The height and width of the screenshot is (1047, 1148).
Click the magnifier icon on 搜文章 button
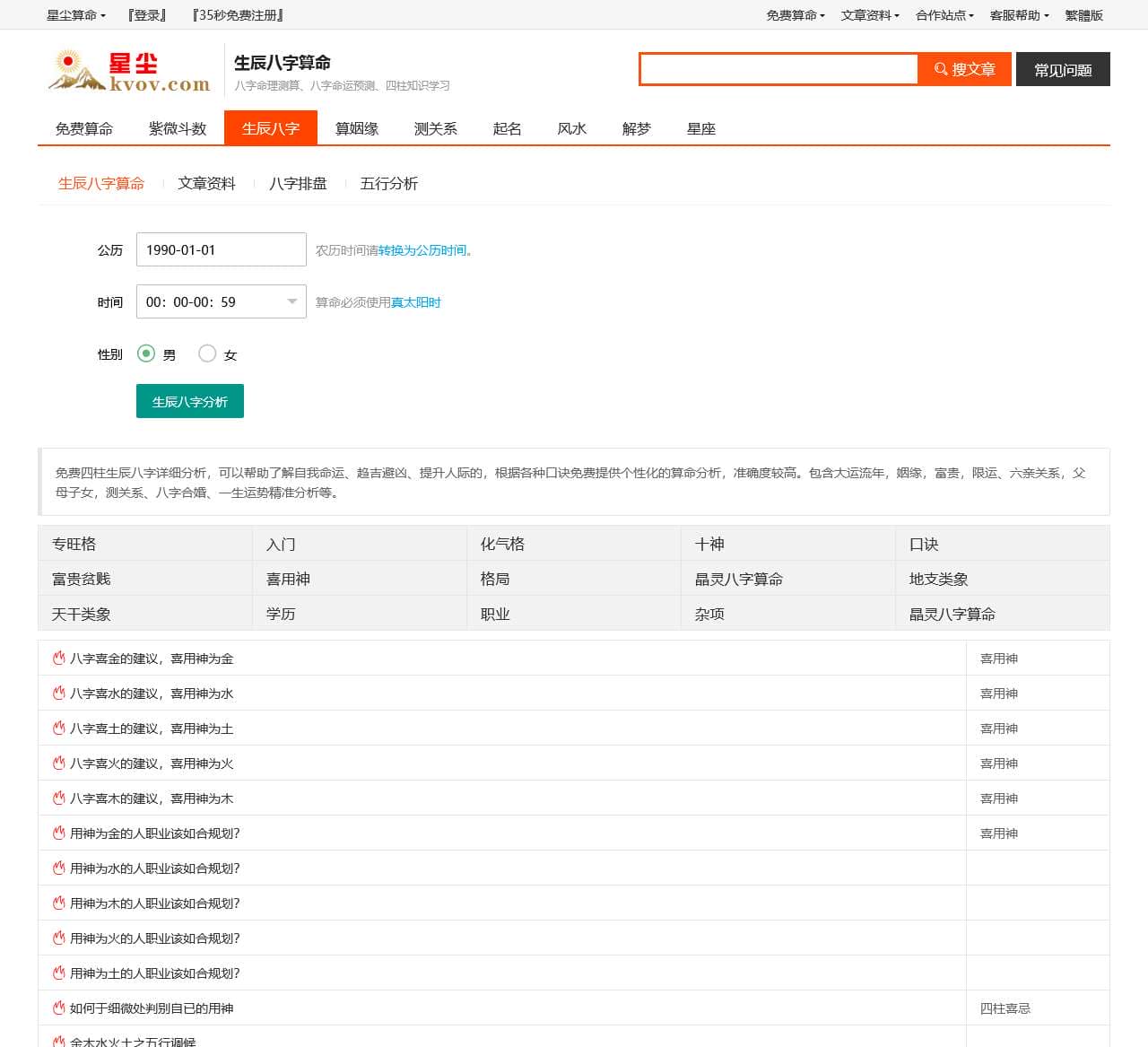pyautogui.click(x=941, y=69)
